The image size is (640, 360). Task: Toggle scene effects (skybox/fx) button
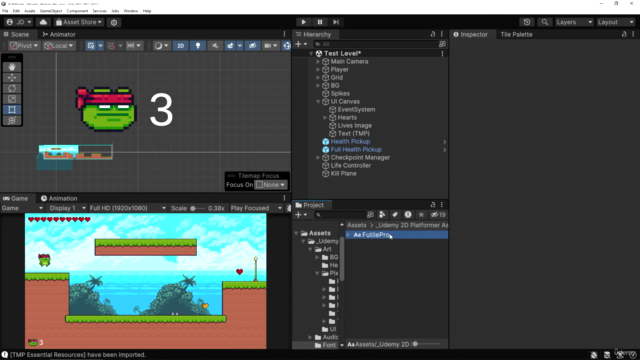231,46
